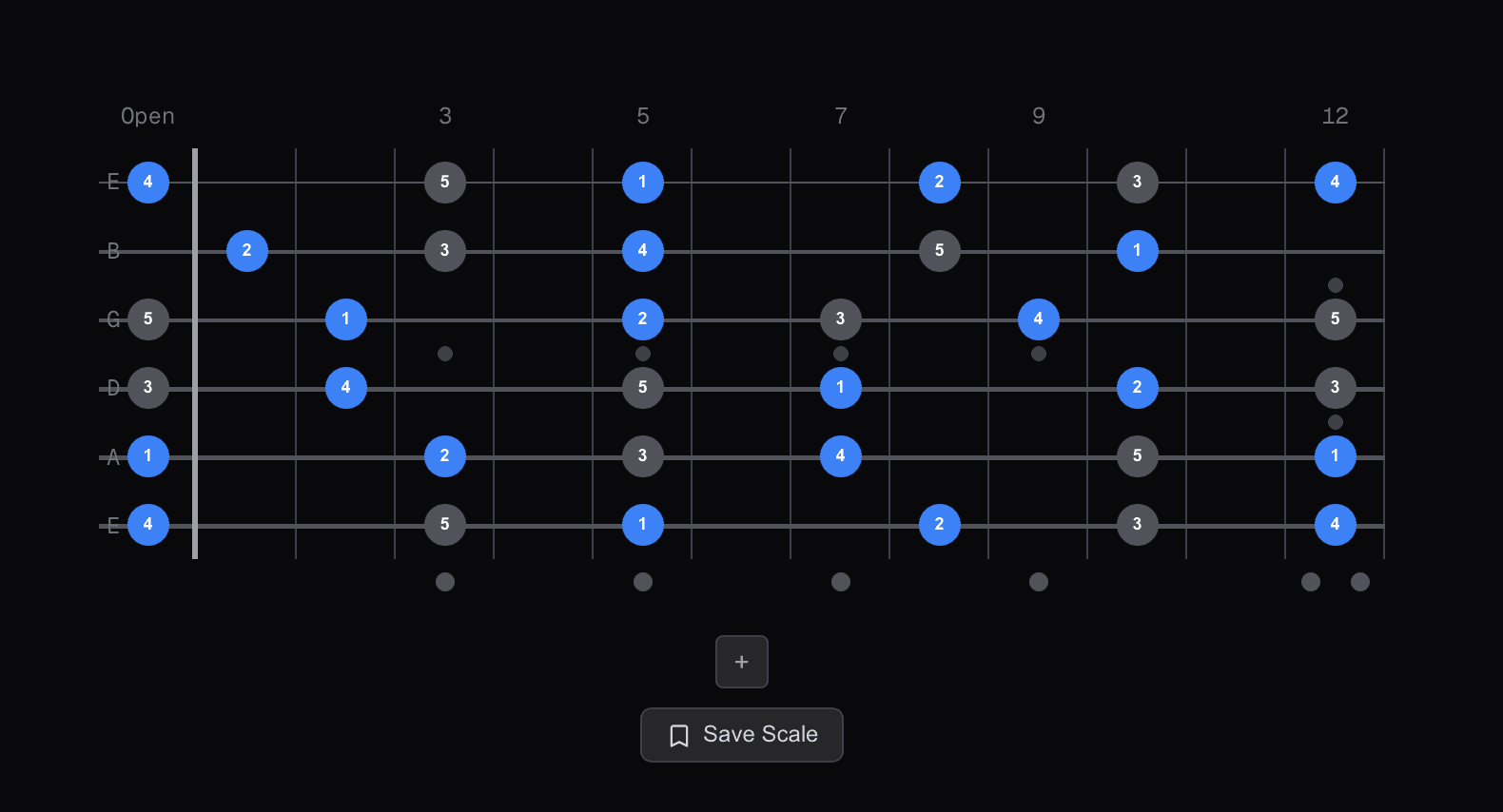Image resolution: width=1503 pixels, height=812 pixels.
Task: Select the gray "3" note on the B string at fret 3
Action: click(x=445, y=250)
